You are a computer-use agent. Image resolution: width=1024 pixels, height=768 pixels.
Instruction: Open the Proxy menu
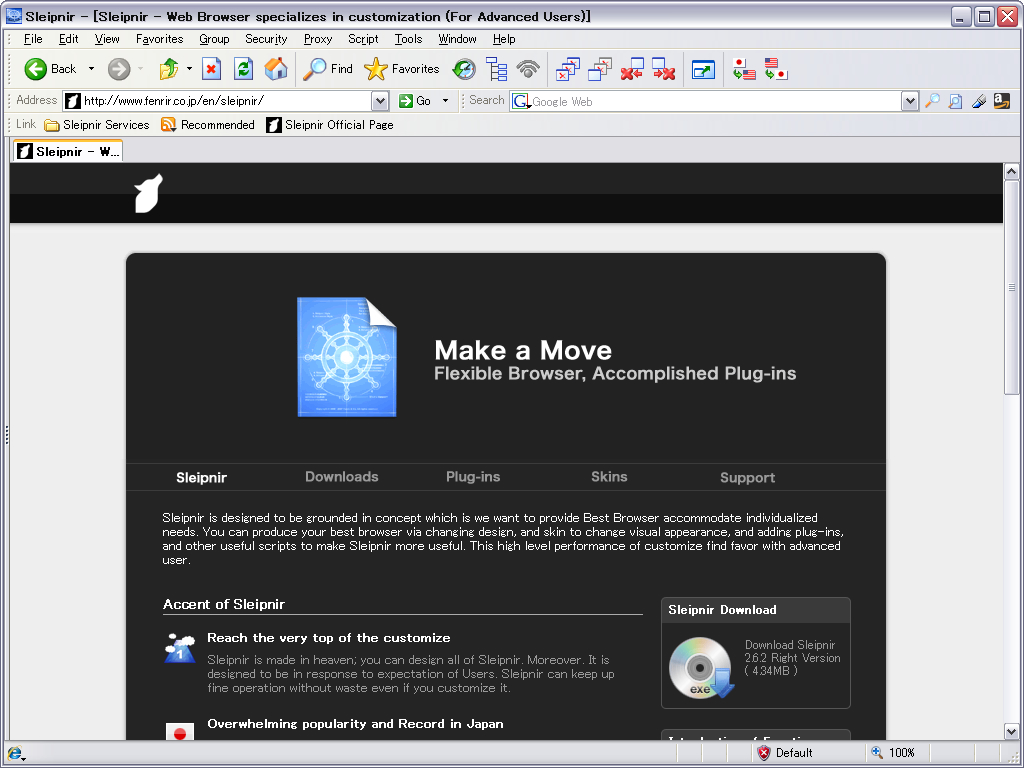[x=318, y=39]
